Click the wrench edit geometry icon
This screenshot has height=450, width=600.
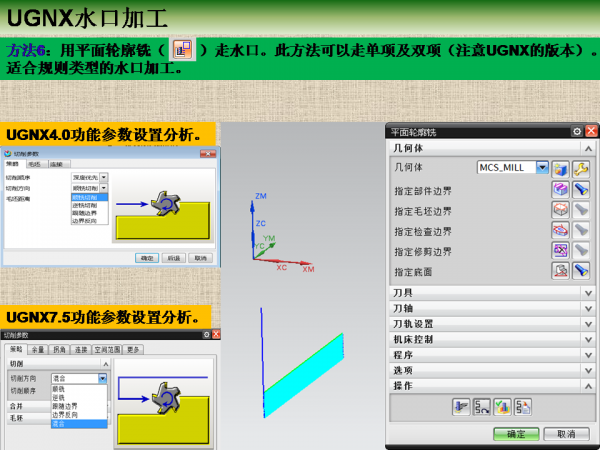click(581, 169)
